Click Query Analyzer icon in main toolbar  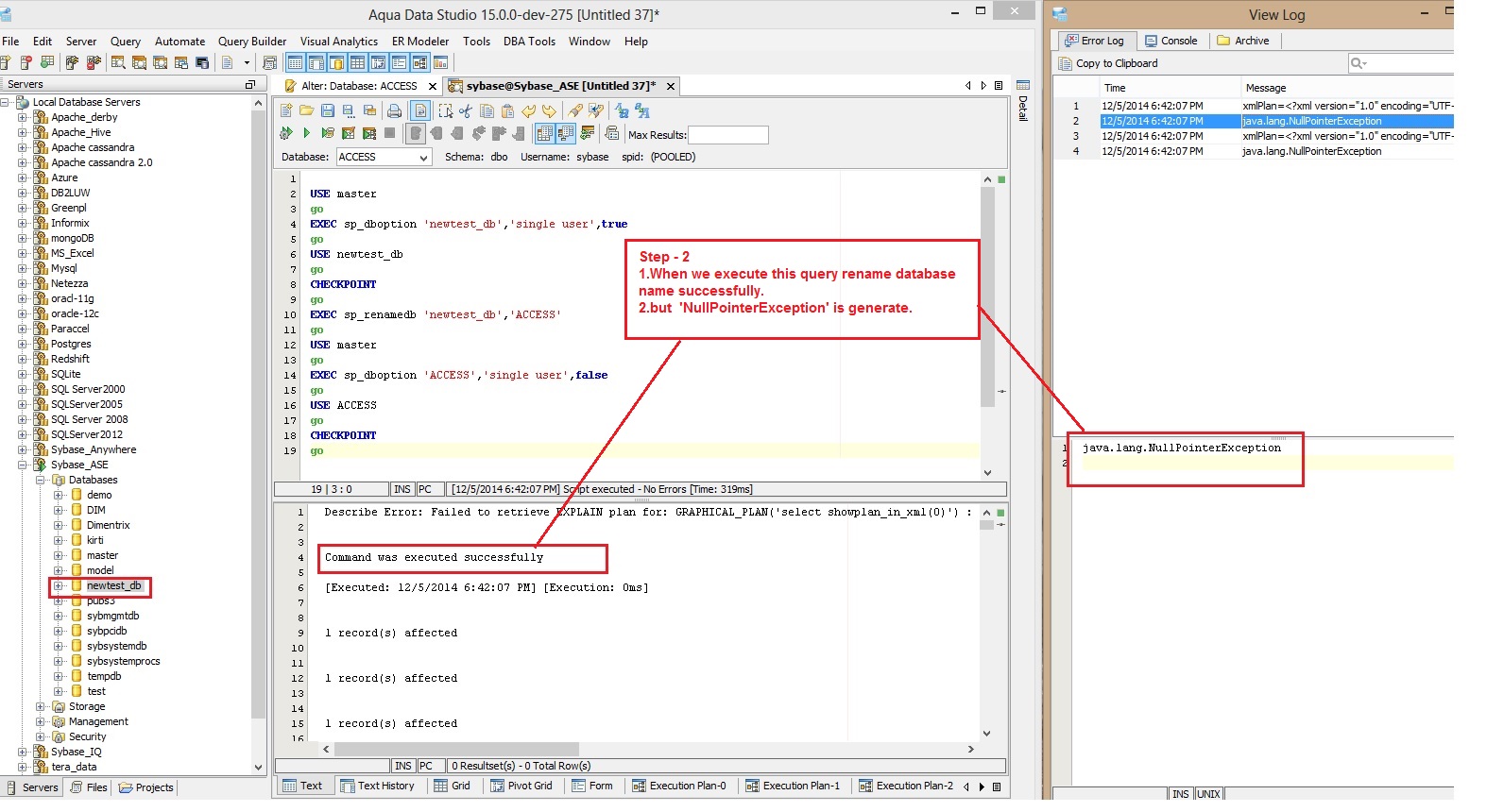(x=118, y=63)
